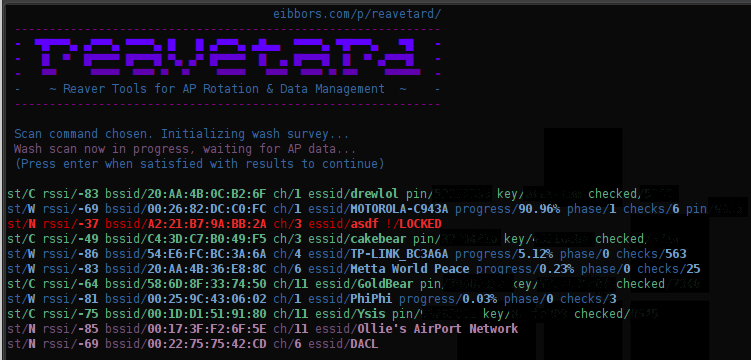Click the checks/563 value on TP-LINK row
The width and height of the screenshot is (751, 360).
pyautogui.click(x=651, y=254)
